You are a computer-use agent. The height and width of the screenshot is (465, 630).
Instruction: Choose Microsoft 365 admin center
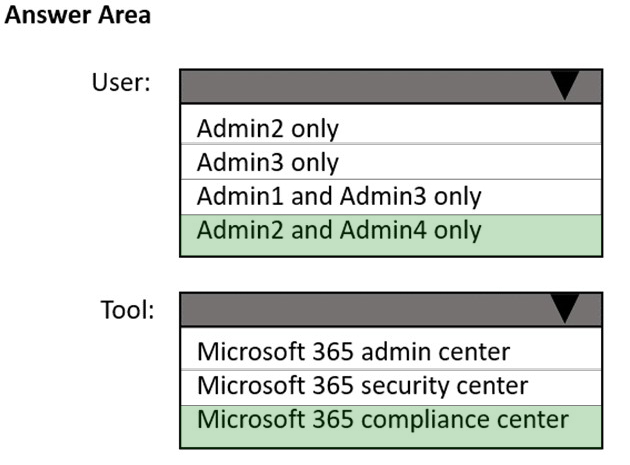click(391, 349)
